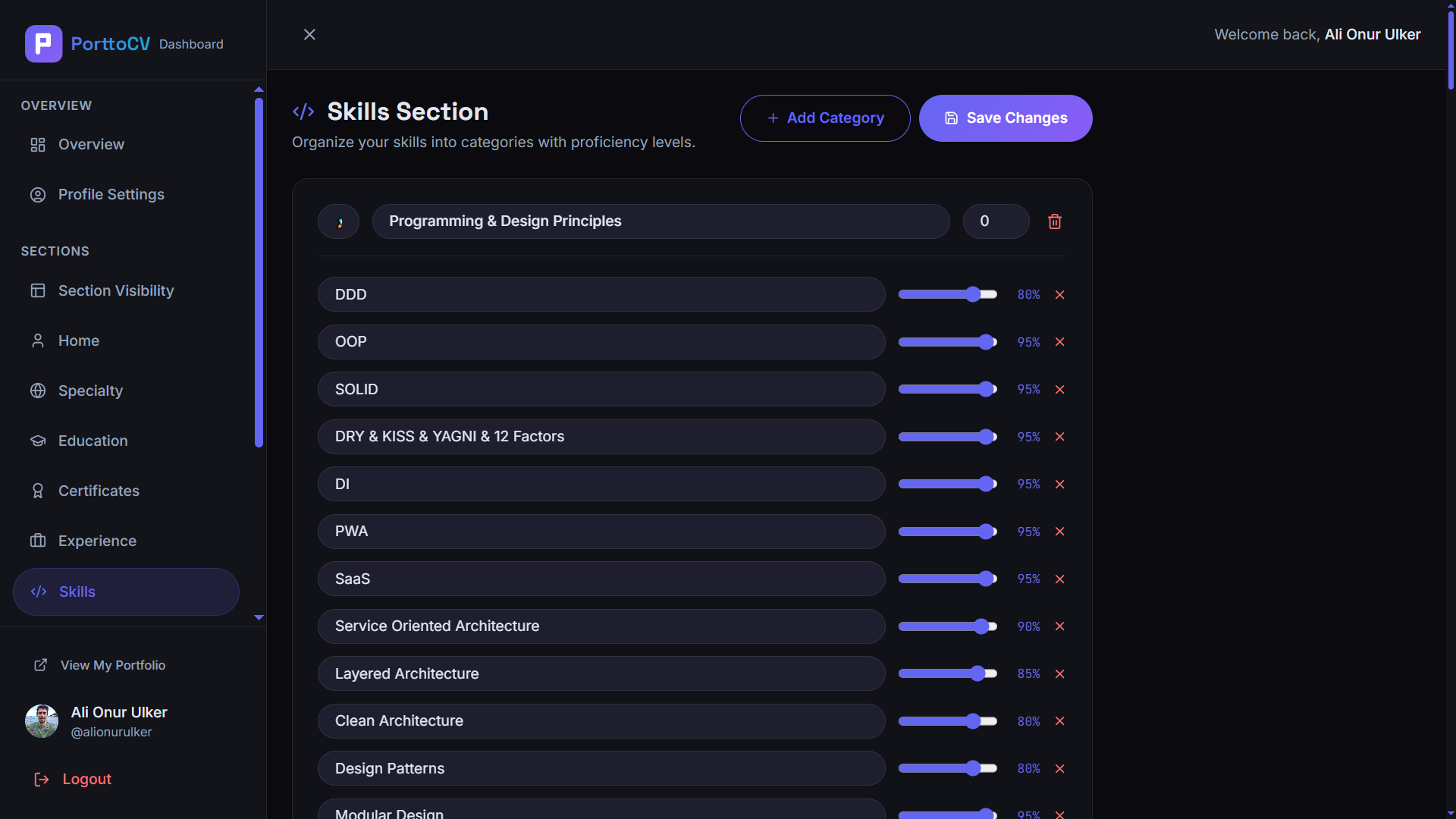Adjust the PWA proficiency slider
Viewport: 1456px width, 819px height.
pos(948,532)
